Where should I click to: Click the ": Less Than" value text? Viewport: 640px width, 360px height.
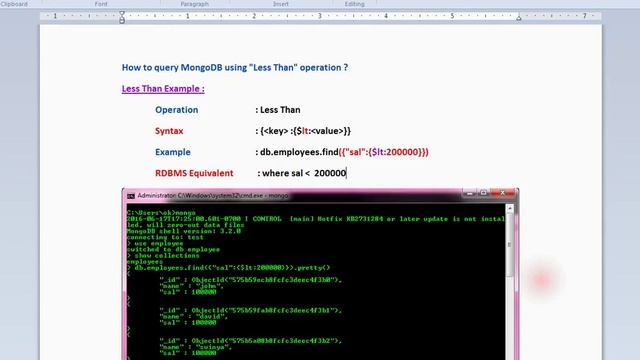tap(278, 110)
